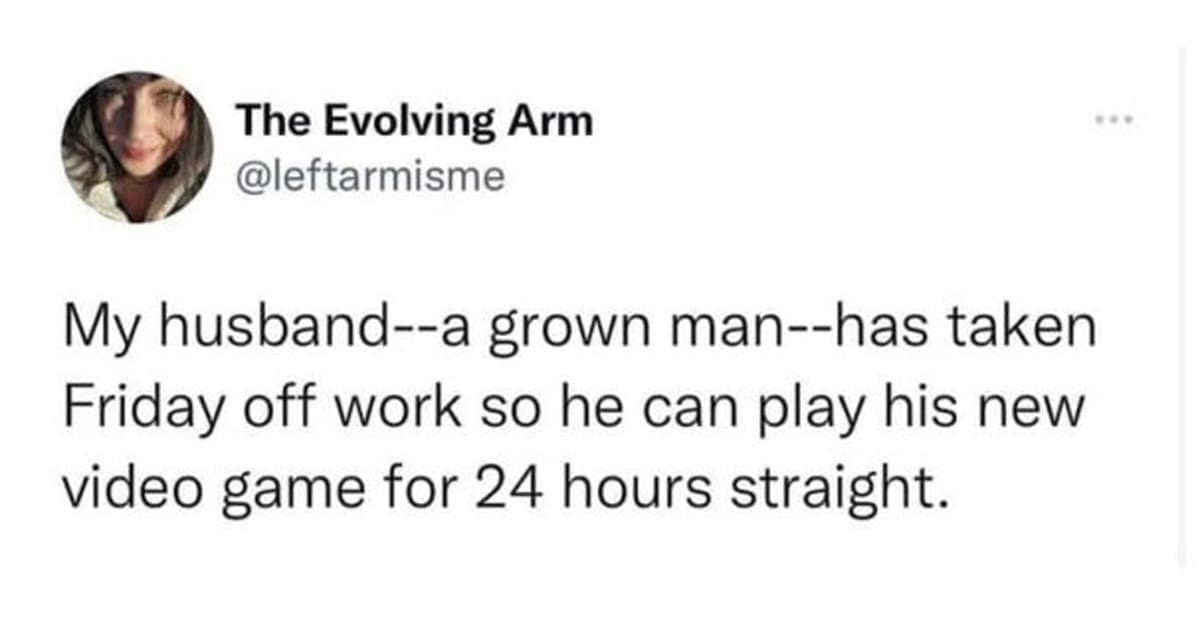Click the tweet text body
1200x630 pixels.
click(580, 410)
